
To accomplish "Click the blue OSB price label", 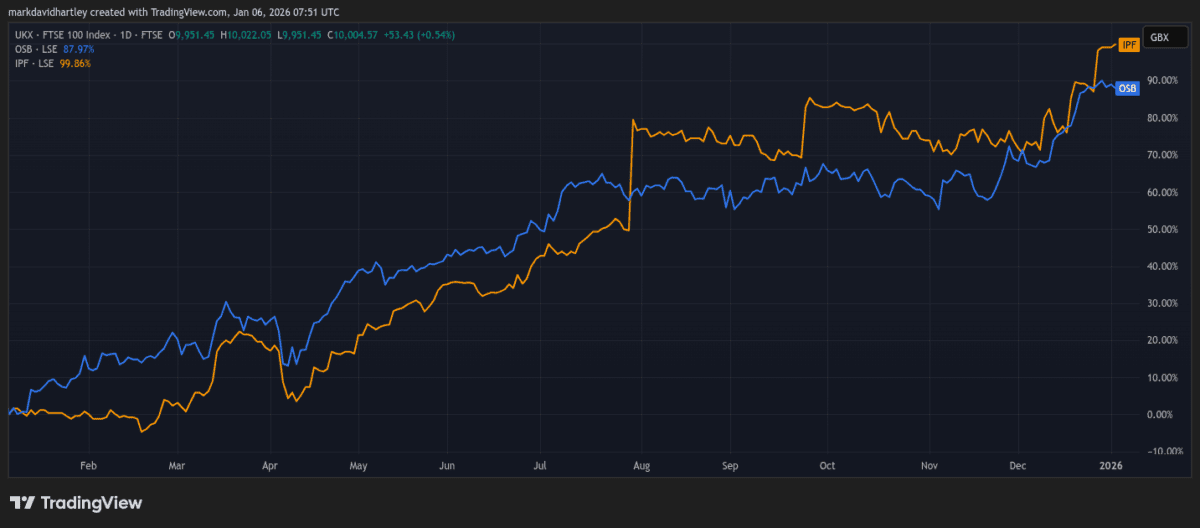I will (x=1127, y=88).
